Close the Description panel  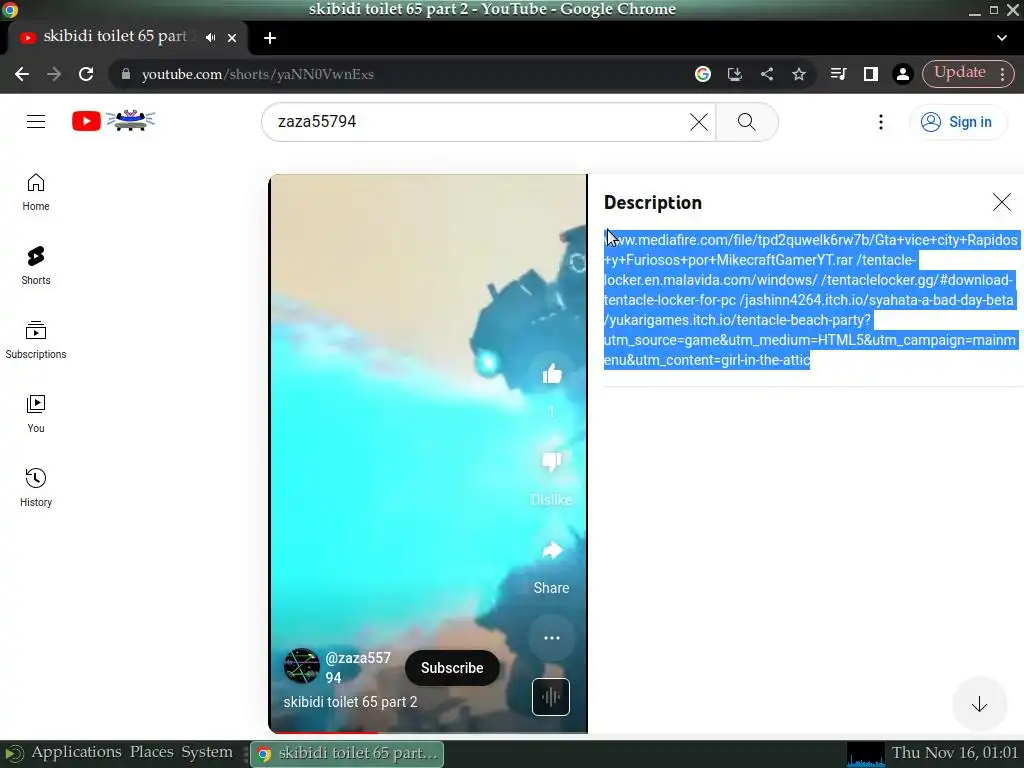click(x=1001, y=202)
